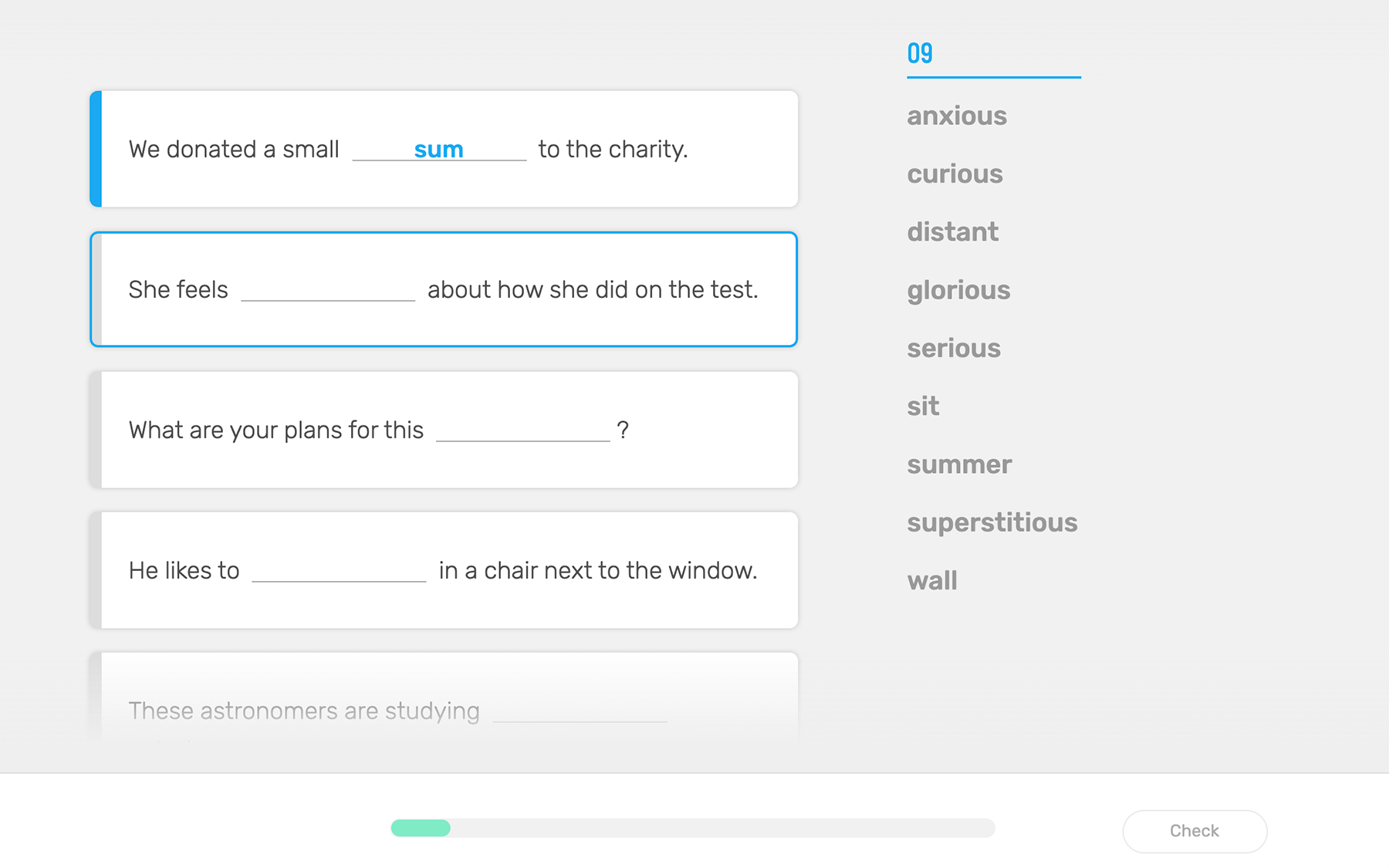Viewport: 1389px width, 868px height.
Task: Pick 'summer' from the word list
Action: click(959, 464)
